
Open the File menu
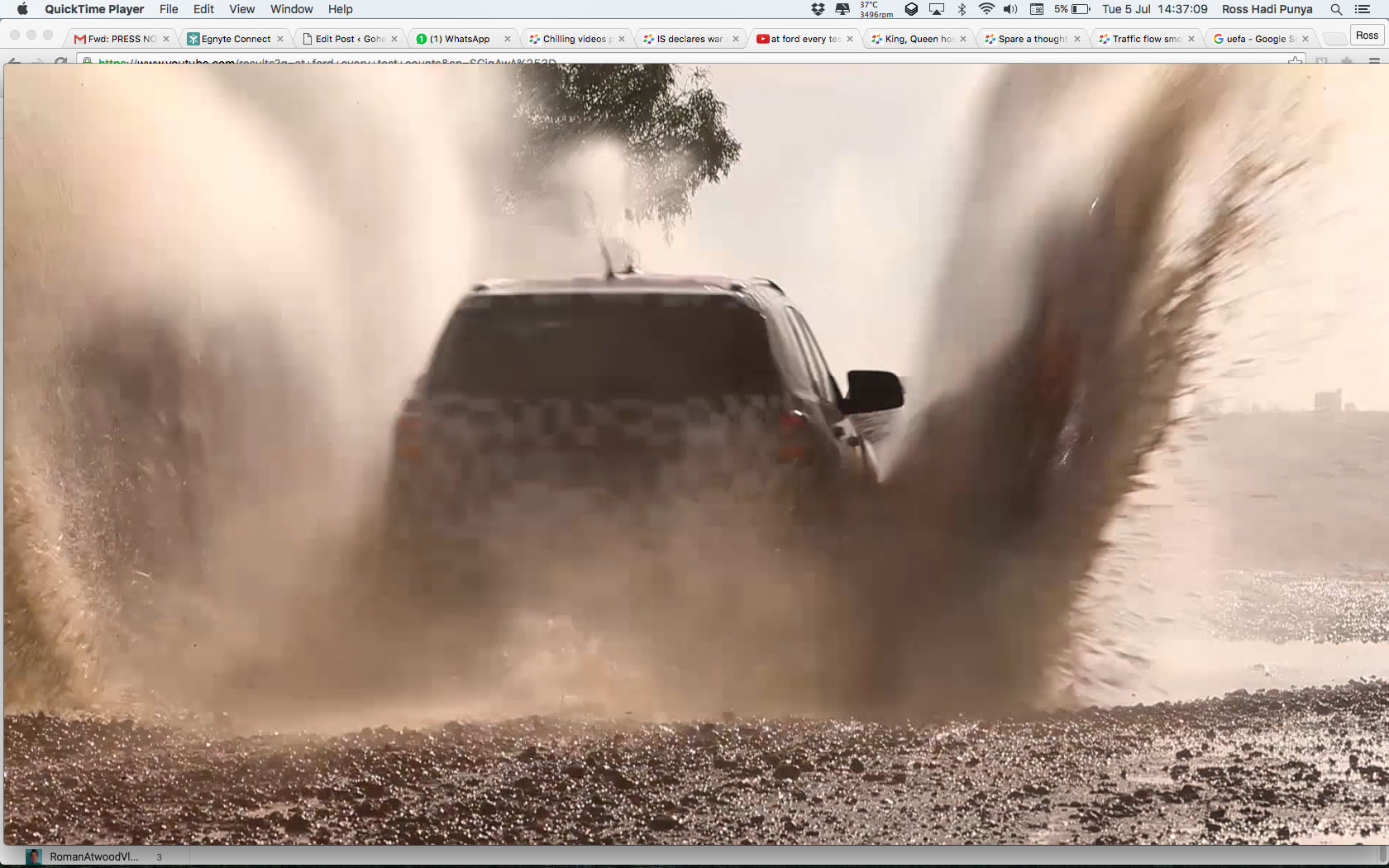point(169,9)
